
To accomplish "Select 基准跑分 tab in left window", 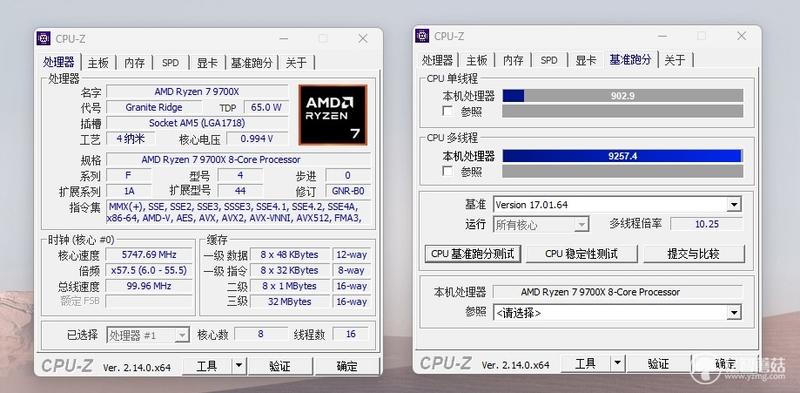I will pos(252,63).
